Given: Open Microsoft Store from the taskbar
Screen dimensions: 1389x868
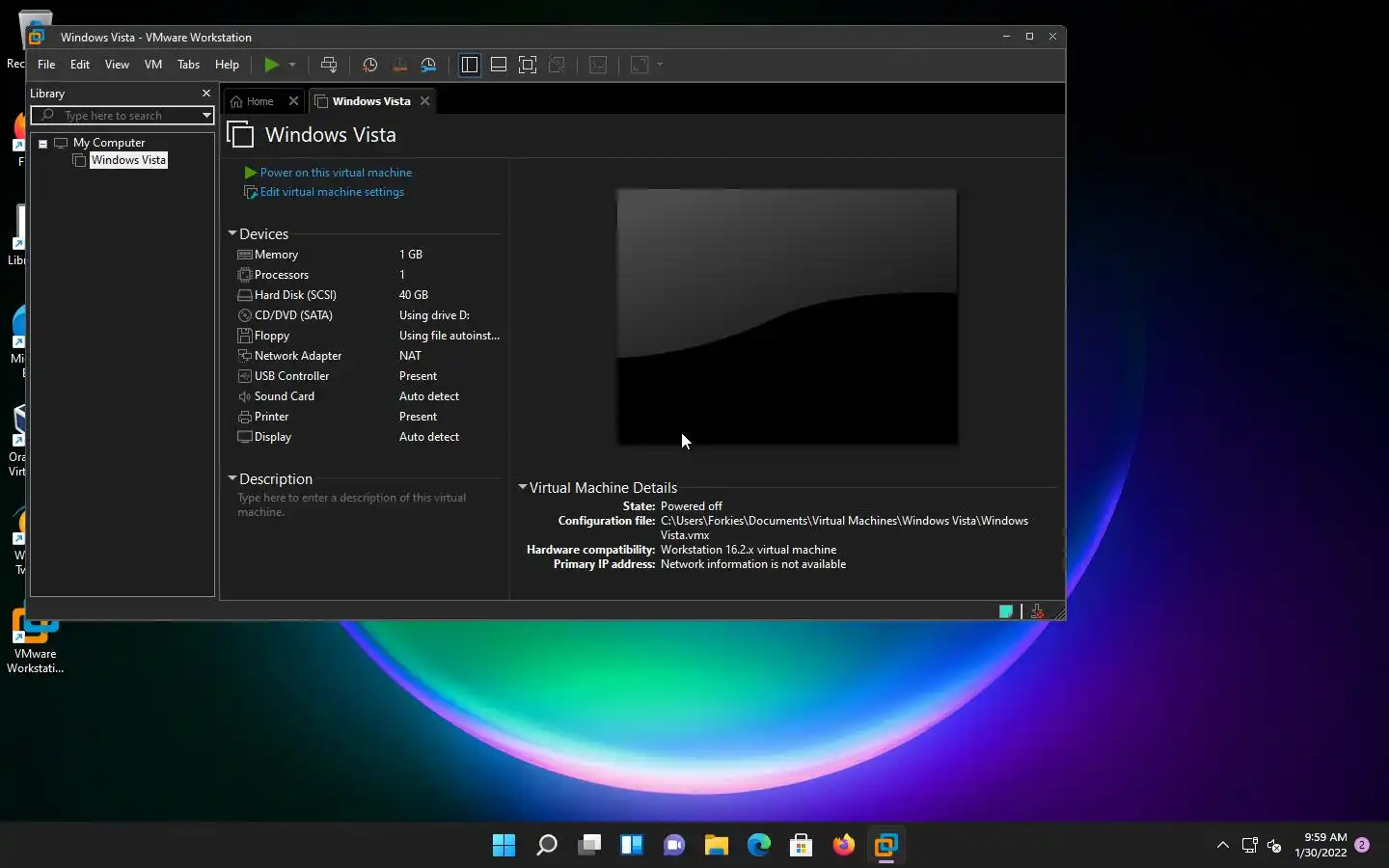Looking at the screenshot, I should click(802, 846).
